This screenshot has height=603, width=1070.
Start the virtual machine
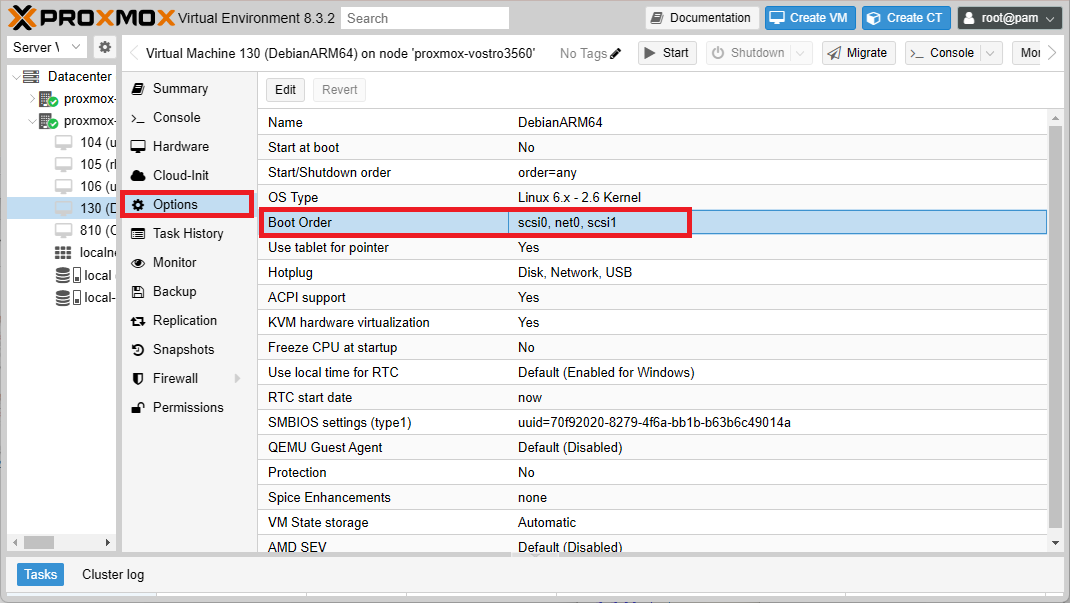pyautogui.click(x=667, y=53)
